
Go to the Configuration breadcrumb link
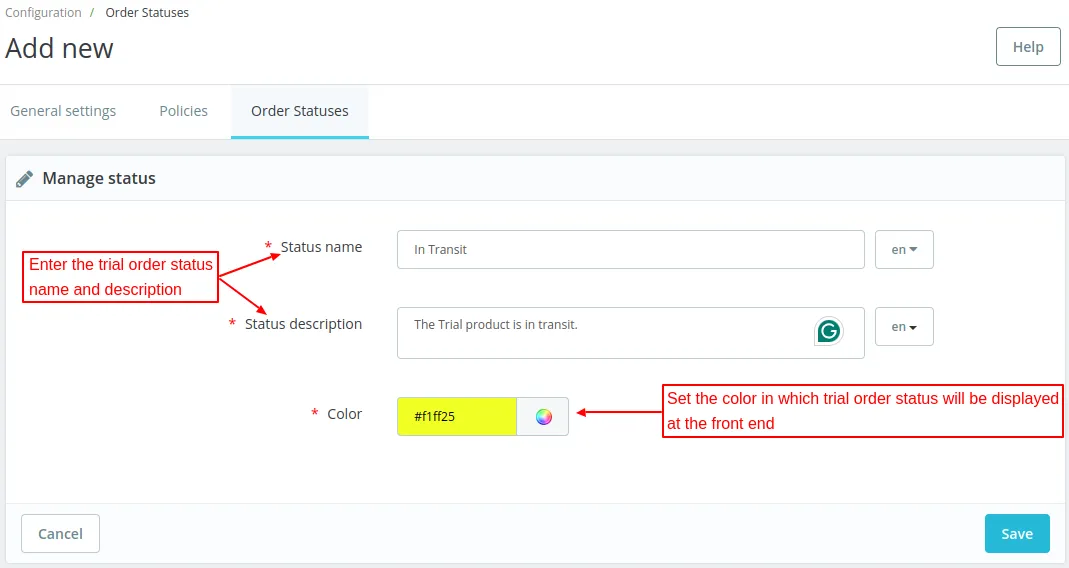pos(43,13)
